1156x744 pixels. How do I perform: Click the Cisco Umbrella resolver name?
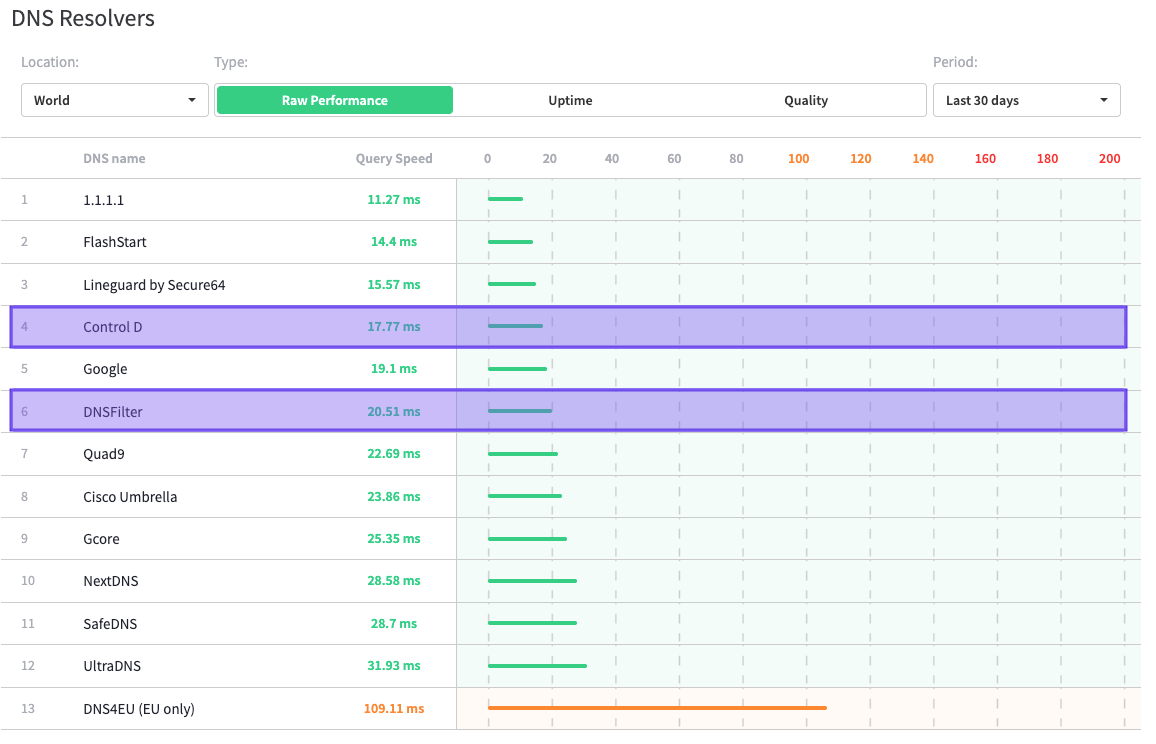(130, 497)
